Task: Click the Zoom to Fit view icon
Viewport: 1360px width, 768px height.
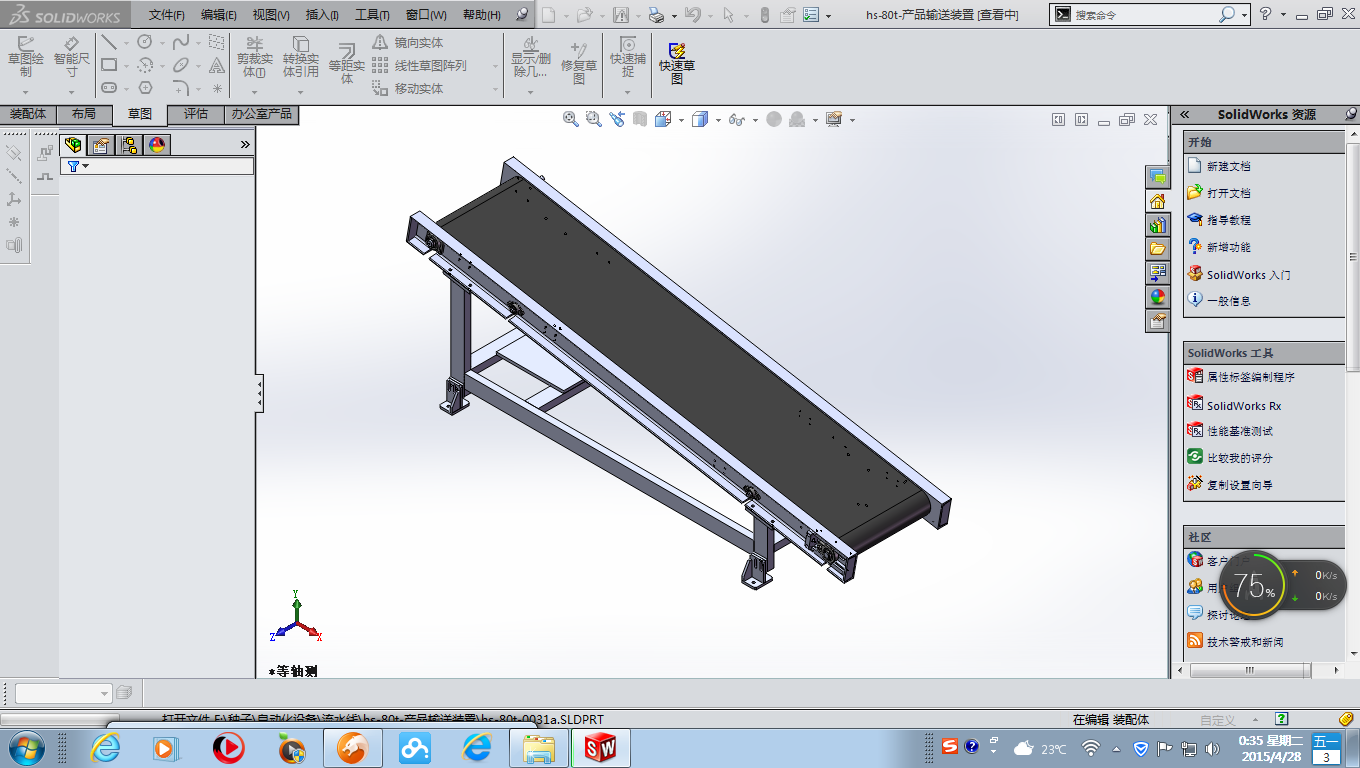Action: point(571,119)
